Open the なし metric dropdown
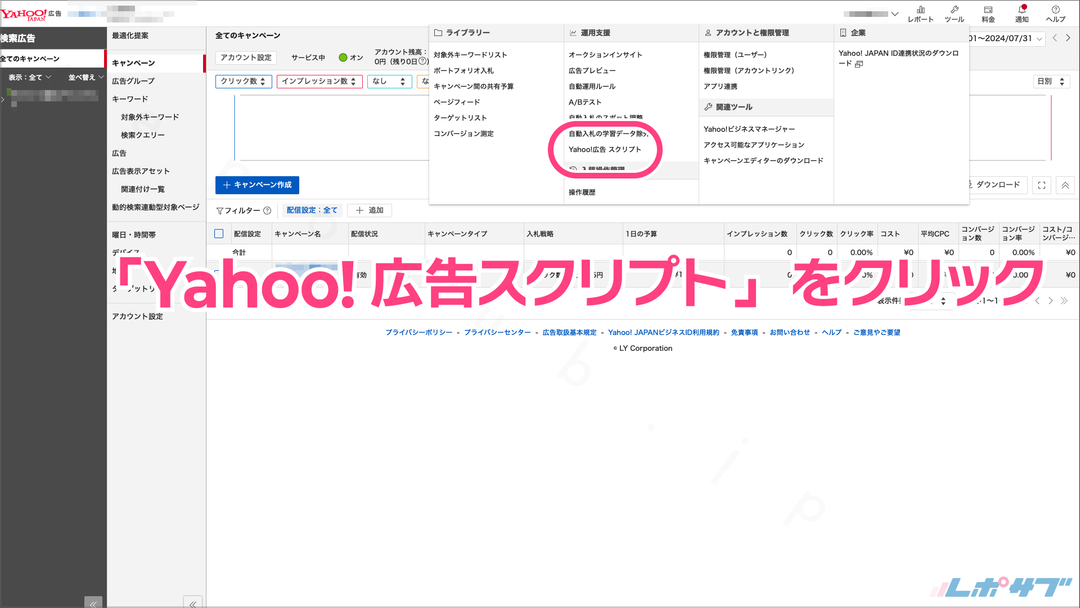 [x=389, y=81]
